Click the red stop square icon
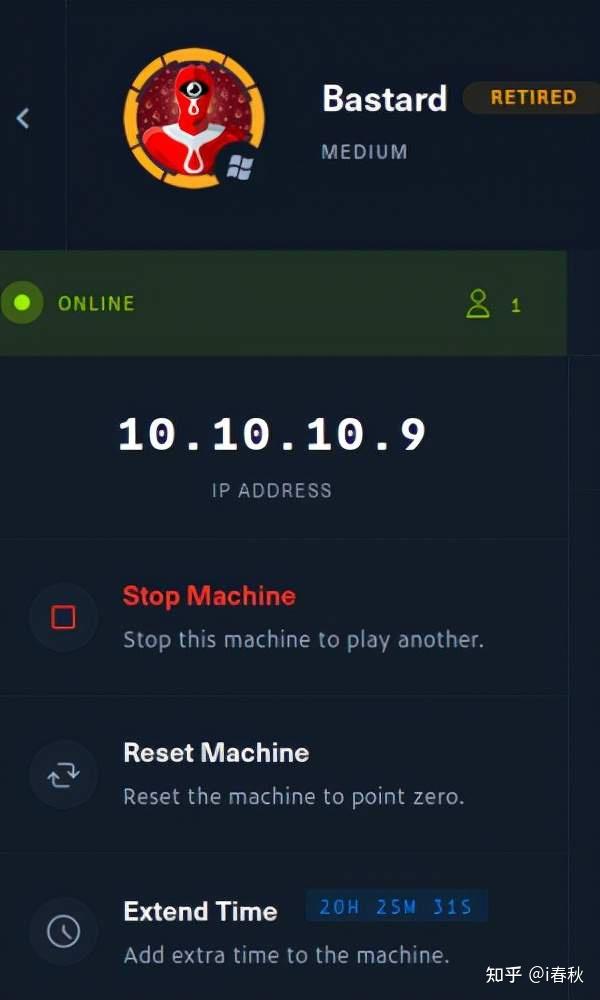 tap(63, 617)
